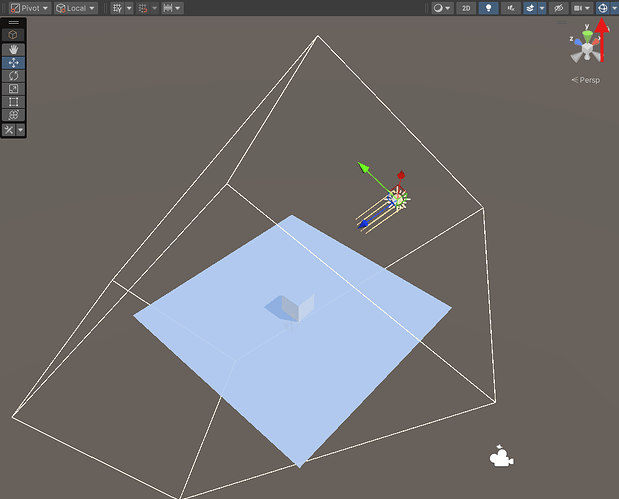Open the Local handle rotation dropdown

tap(76, 8)
